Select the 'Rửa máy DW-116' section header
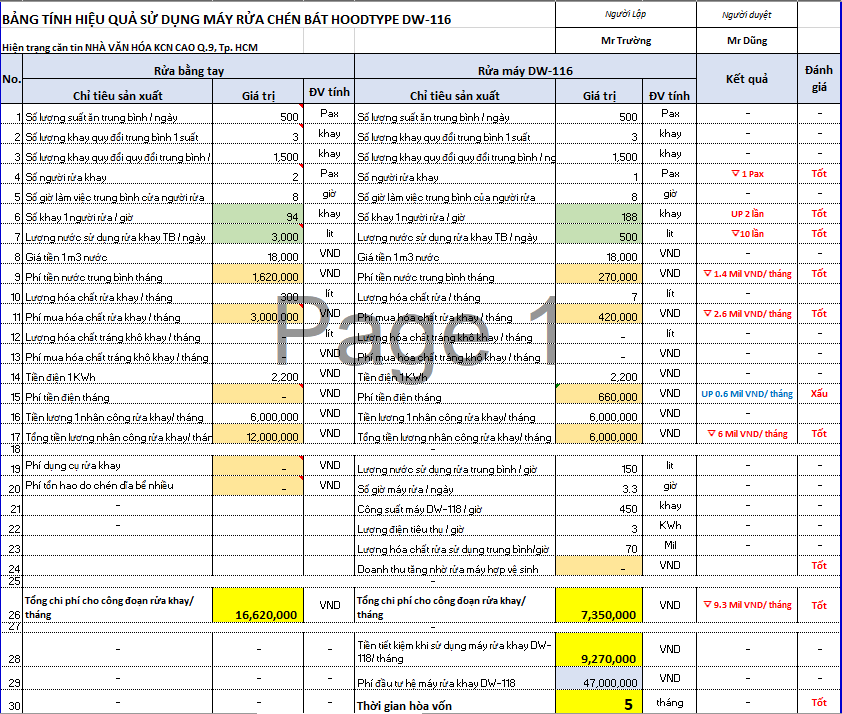Screen dimensions: 842x714 [525, 72]
